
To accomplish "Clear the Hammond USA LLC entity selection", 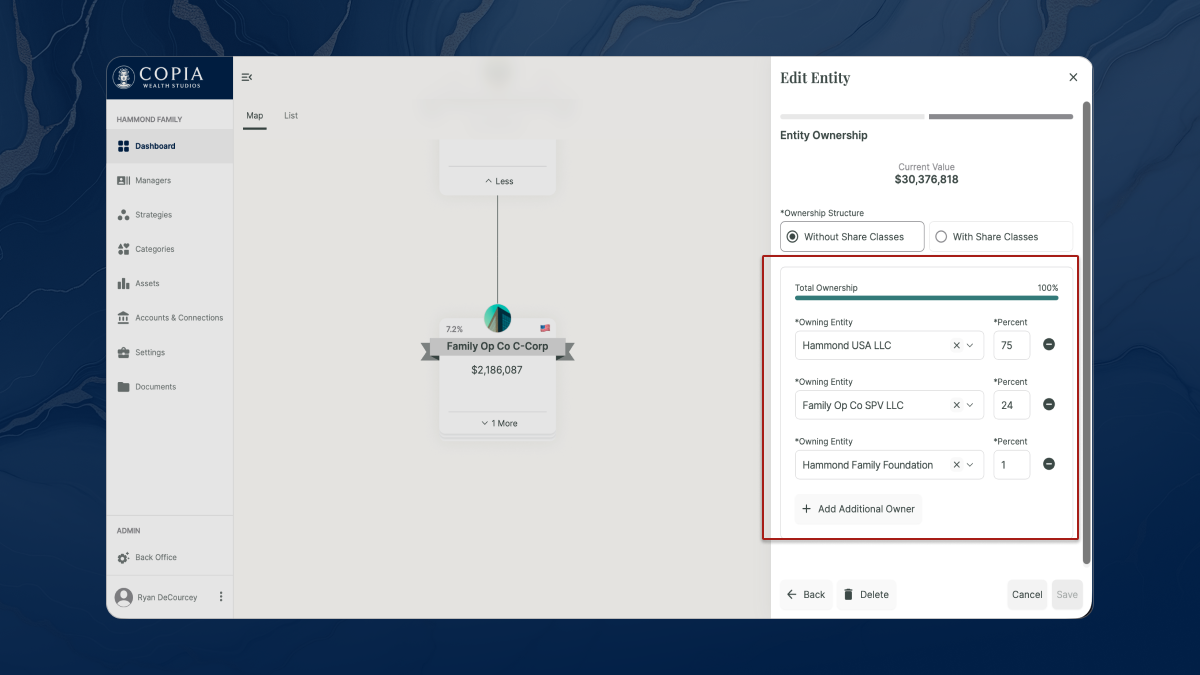I will click(956, 346).
